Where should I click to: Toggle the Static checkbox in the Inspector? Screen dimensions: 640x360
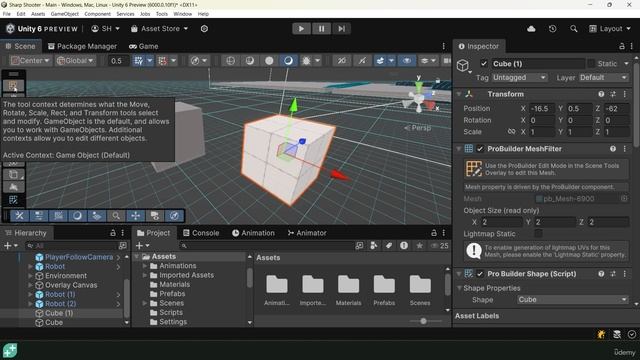[591, 64]
